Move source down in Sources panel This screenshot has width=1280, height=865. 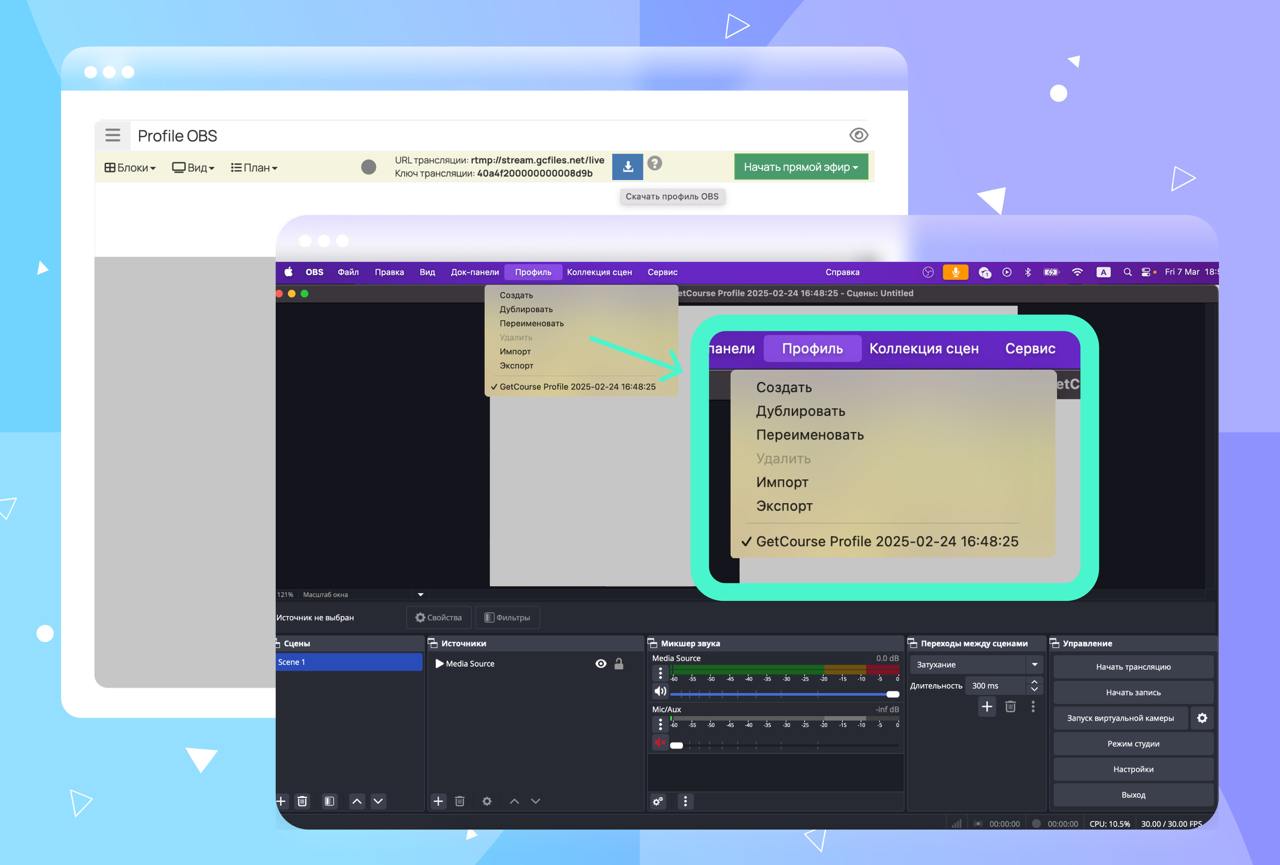click(x=535, y=801)
